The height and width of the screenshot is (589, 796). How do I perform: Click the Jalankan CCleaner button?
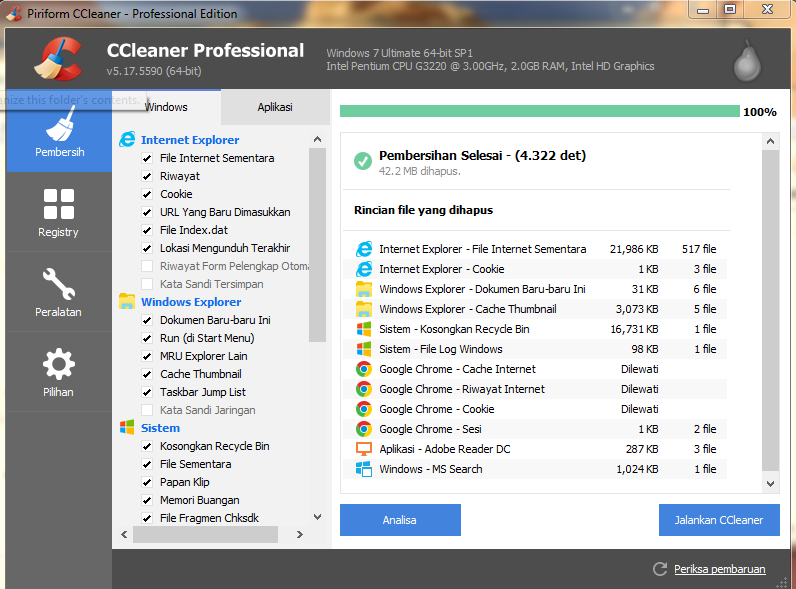pyautogui.click(x=719, y=520)
